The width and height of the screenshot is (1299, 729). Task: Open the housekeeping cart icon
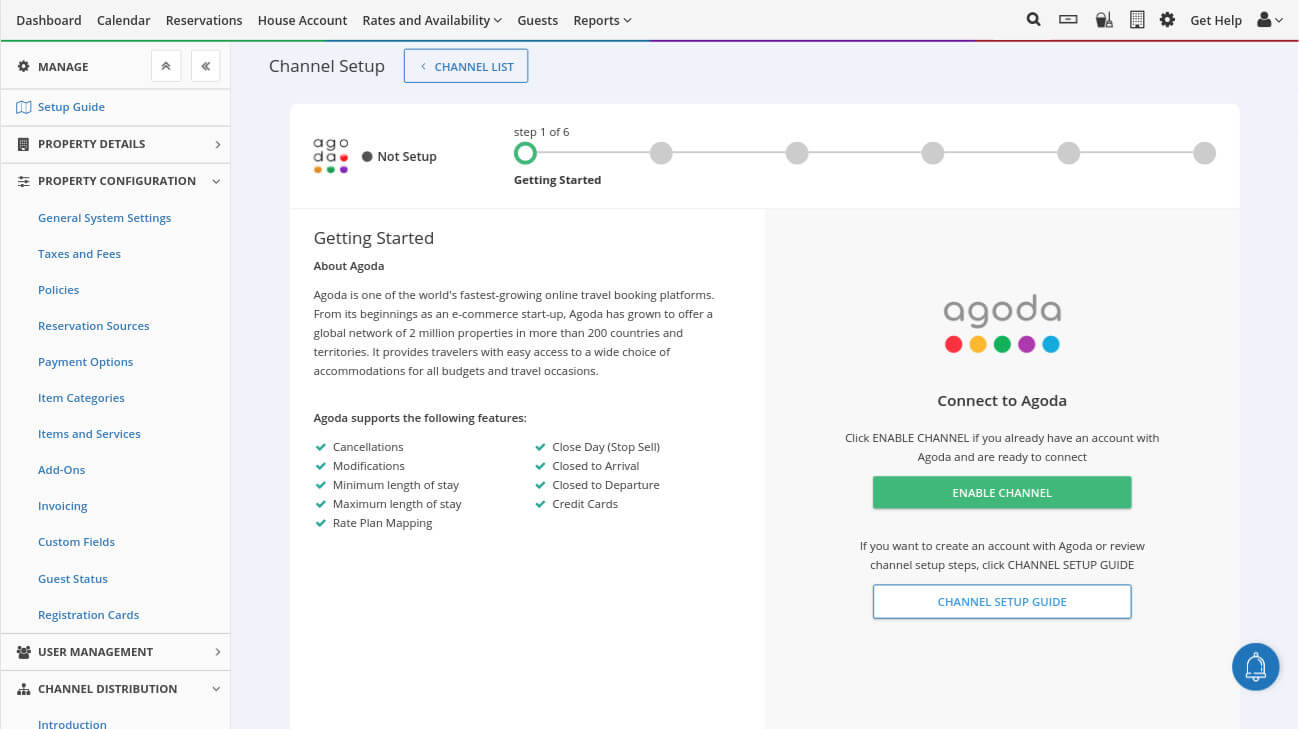point(1104,19)
